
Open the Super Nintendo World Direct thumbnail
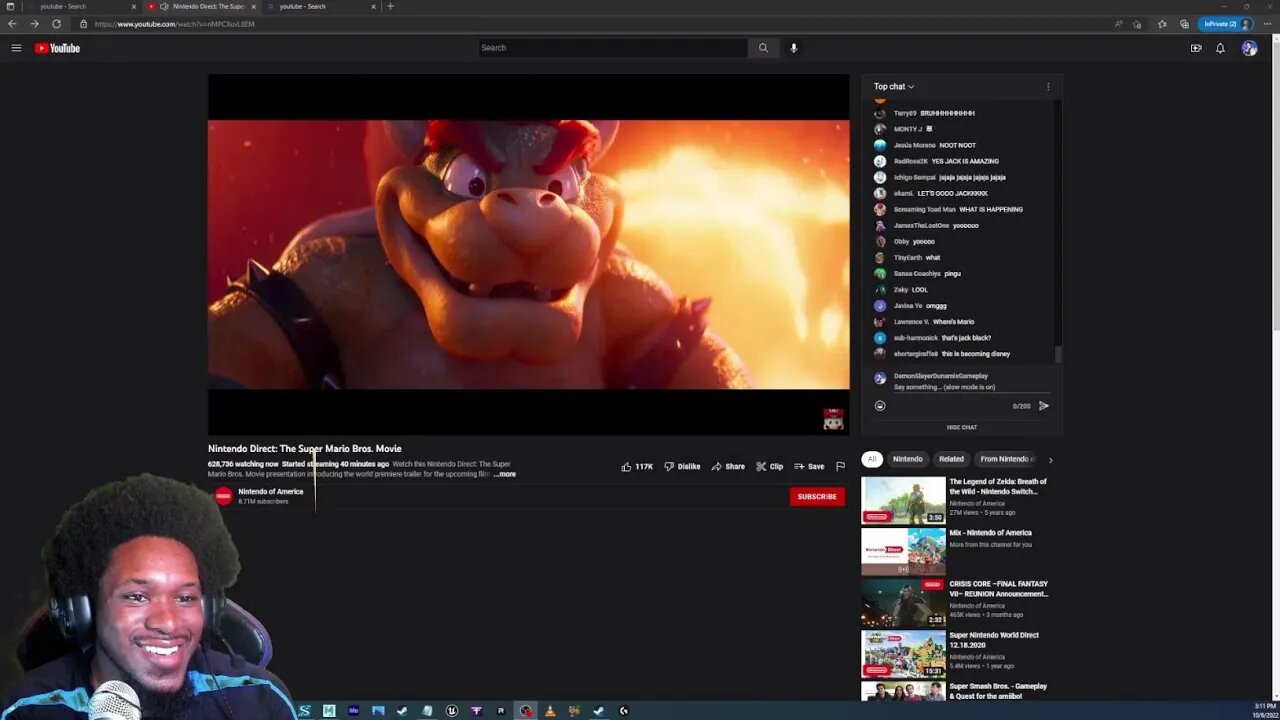(903, 653)
